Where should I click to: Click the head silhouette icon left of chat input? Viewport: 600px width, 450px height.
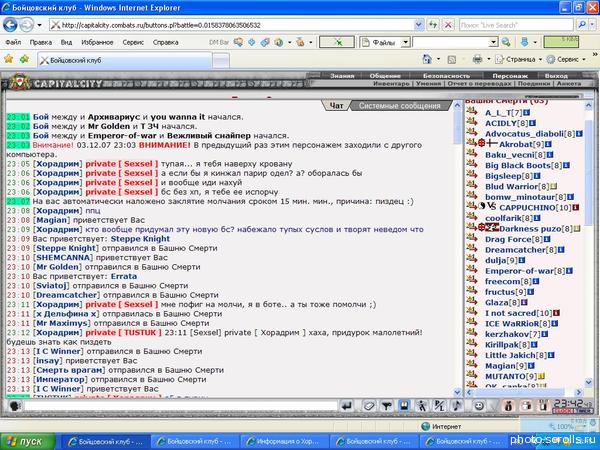[x=15, y=406]
